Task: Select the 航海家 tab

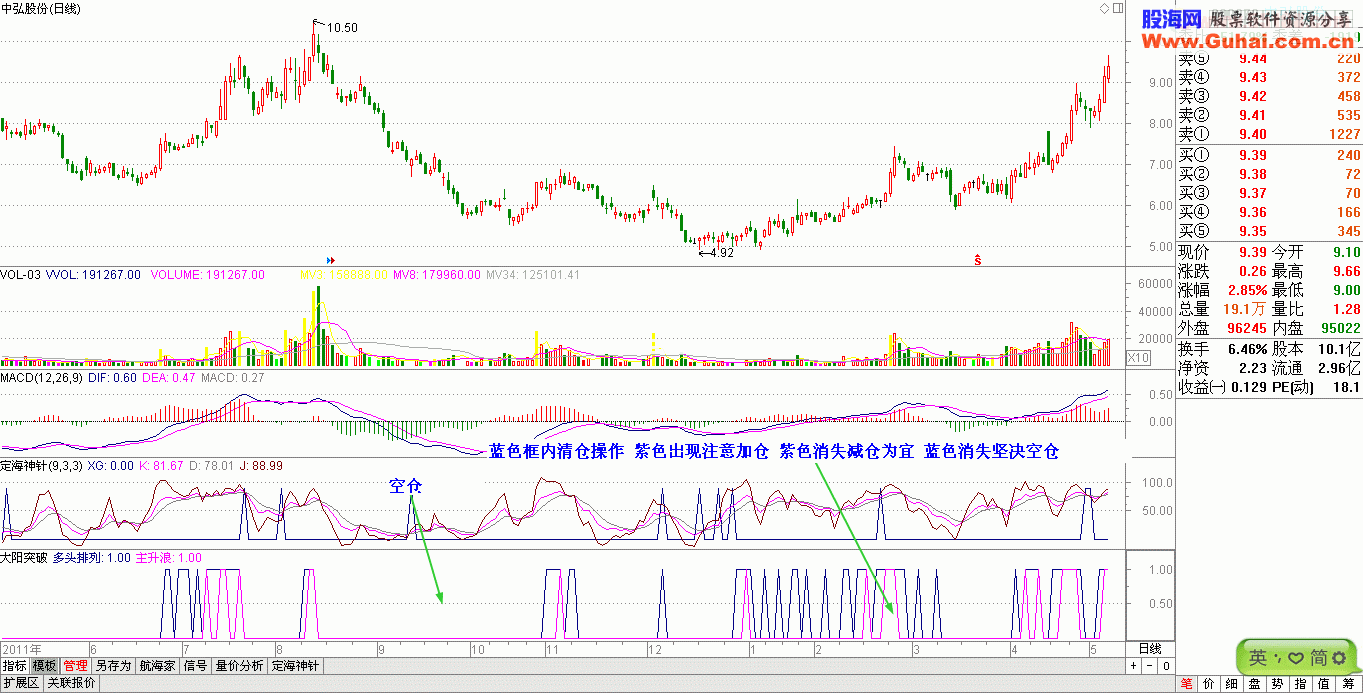Action: (x=157, y=666)
